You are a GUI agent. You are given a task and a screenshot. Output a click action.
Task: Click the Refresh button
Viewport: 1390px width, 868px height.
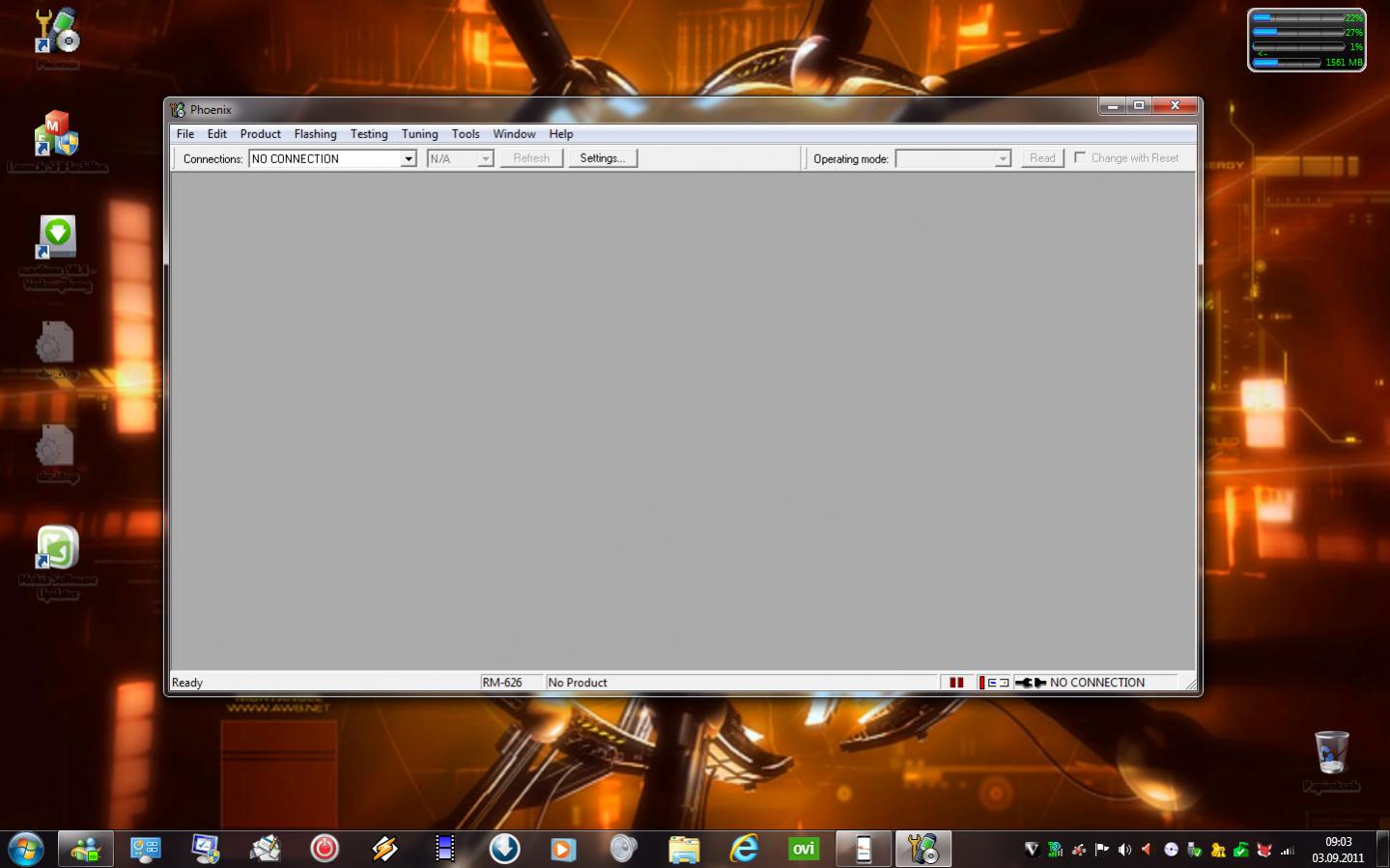(x=531, y=158)
